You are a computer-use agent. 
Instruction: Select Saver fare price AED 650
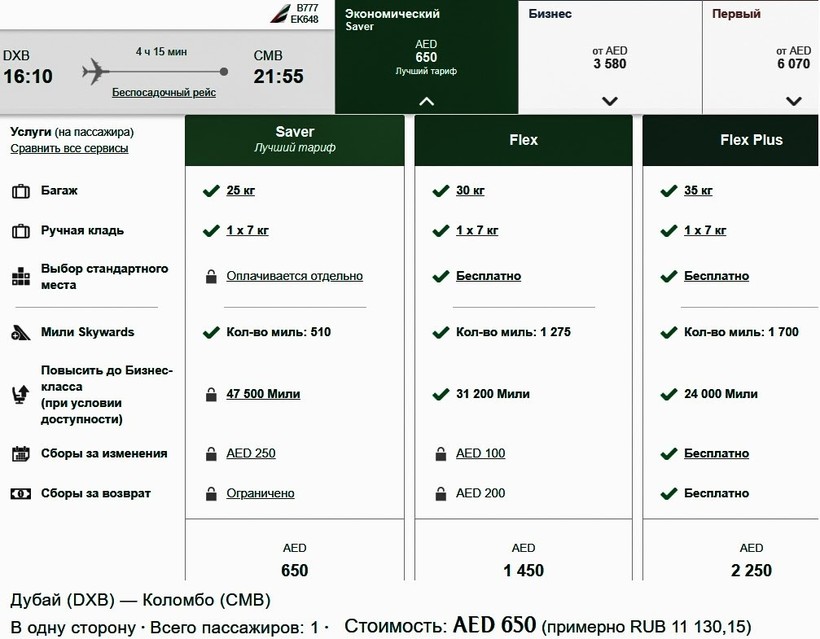click(295, 561)
